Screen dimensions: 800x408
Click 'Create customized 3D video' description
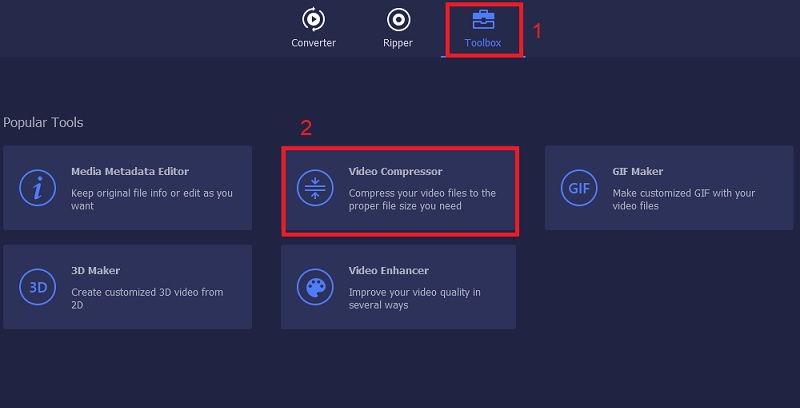[147, 298]
